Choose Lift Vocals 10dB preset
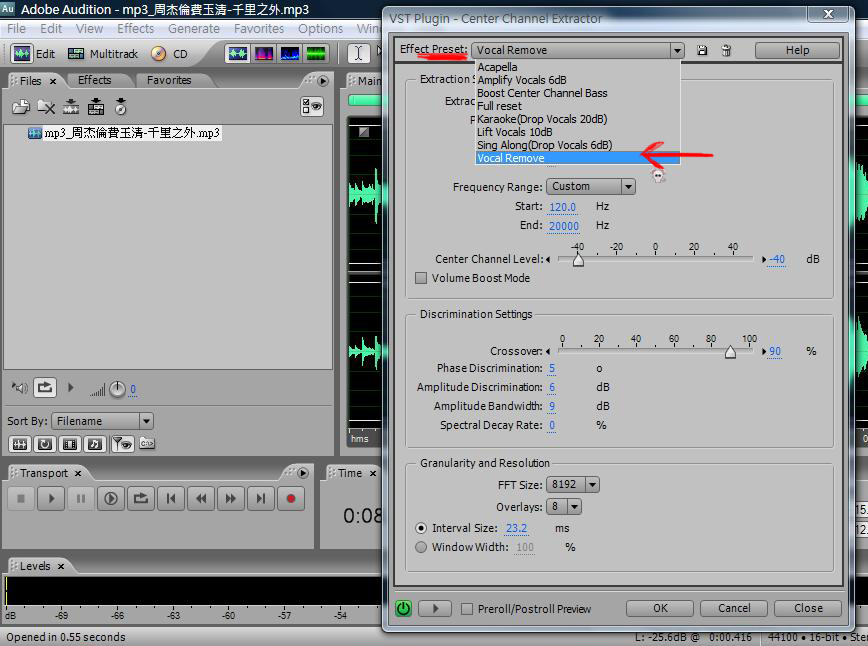868x646 pixels. 578,132
